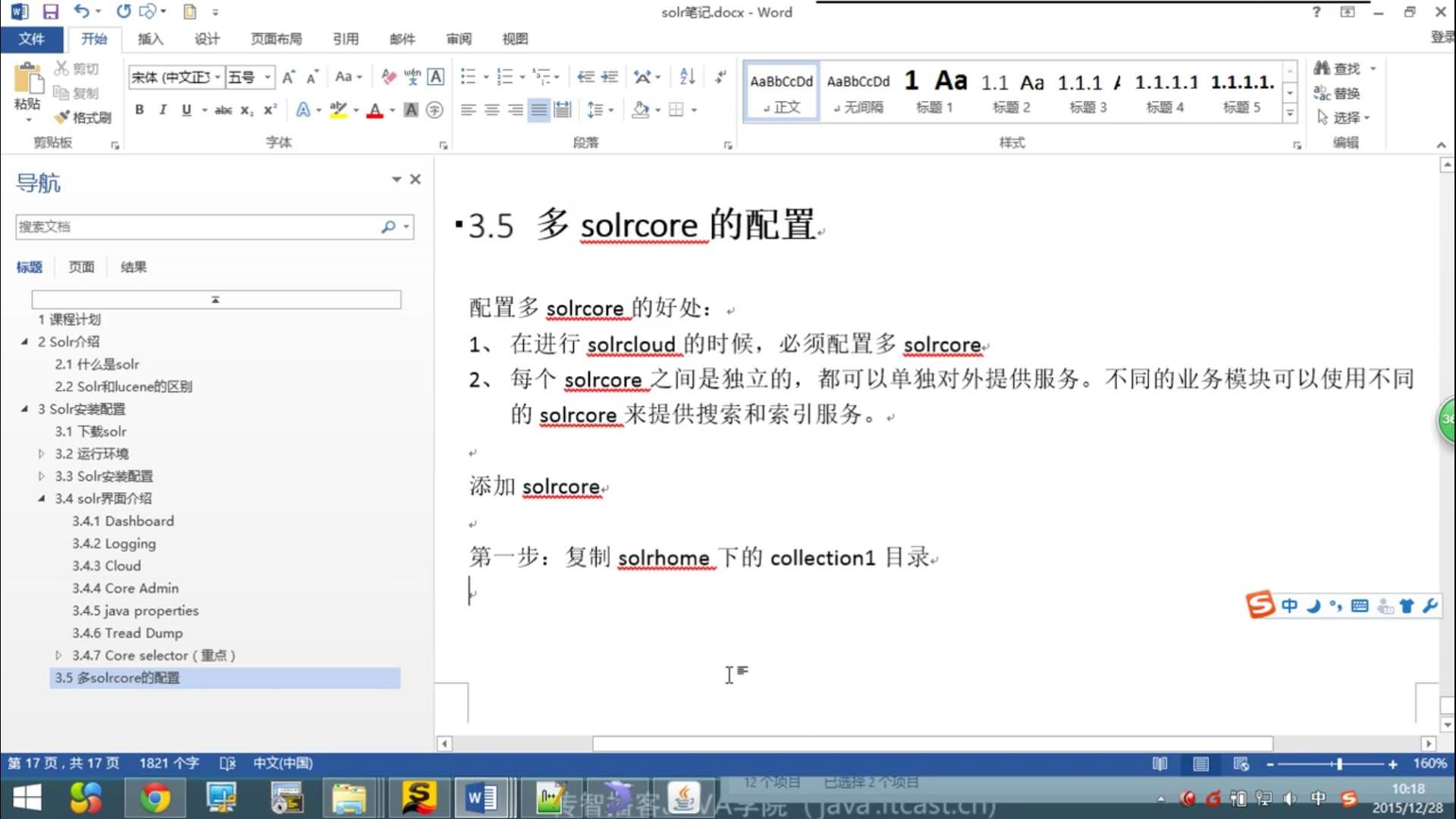
Task: Toggle Italic formatting
Action: 162,110
